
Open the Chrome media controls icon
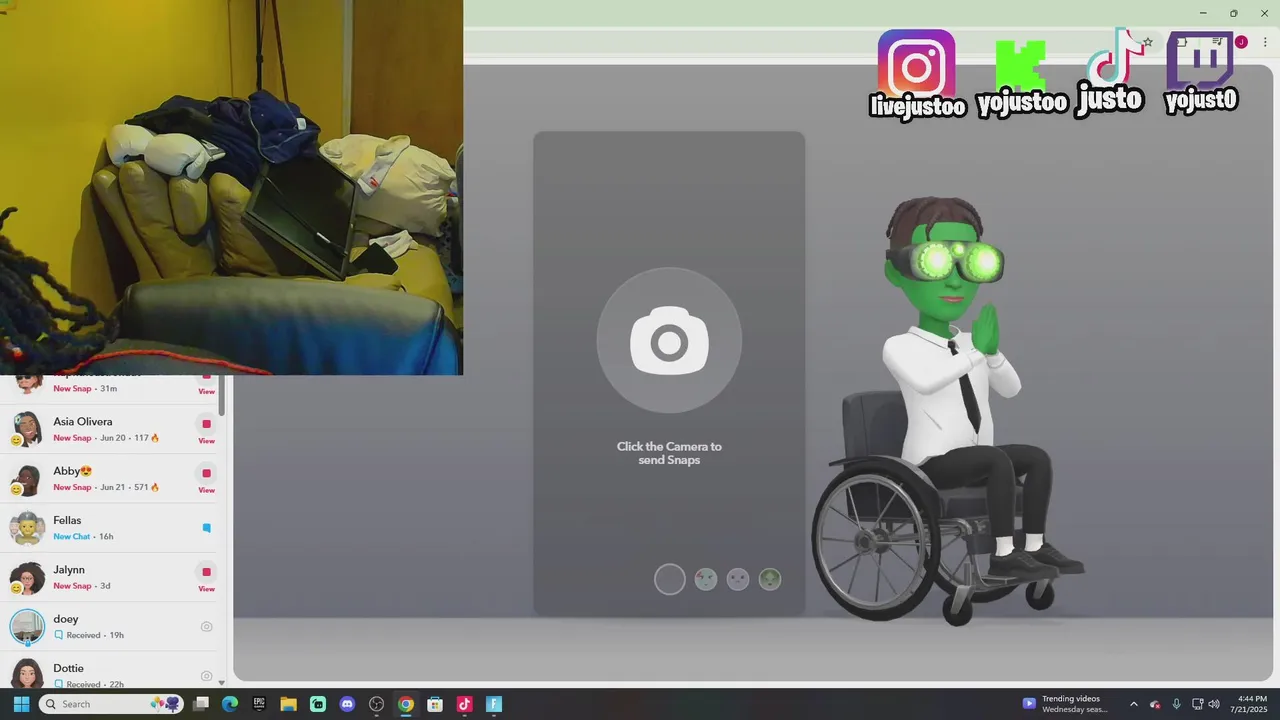tap(1217, 42)
